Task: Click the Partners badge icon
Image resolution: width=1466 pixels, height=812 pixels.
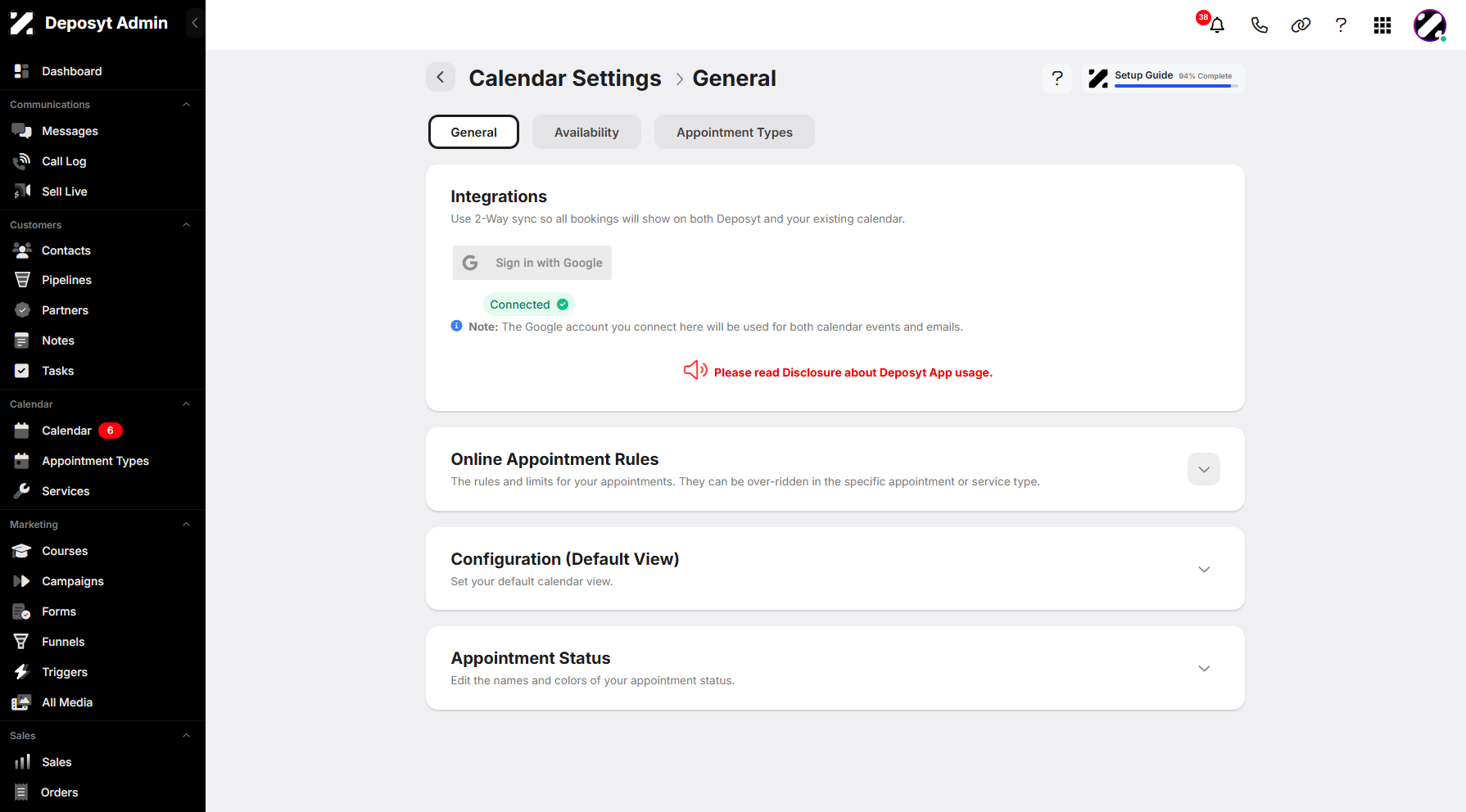Action: click(22, 310)
